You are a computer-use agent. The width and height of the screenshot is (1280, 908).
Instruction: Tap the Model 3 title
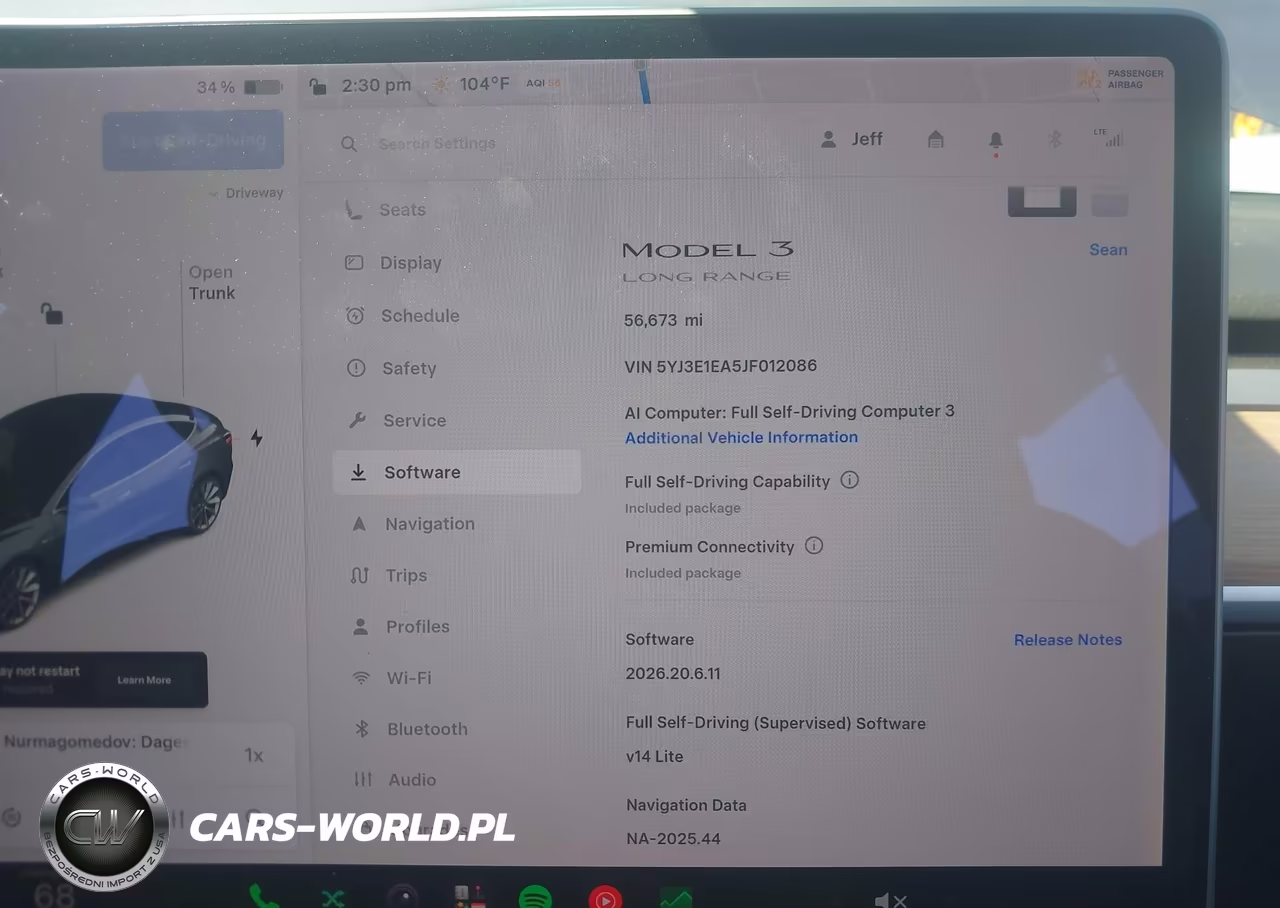coord(708,250)
